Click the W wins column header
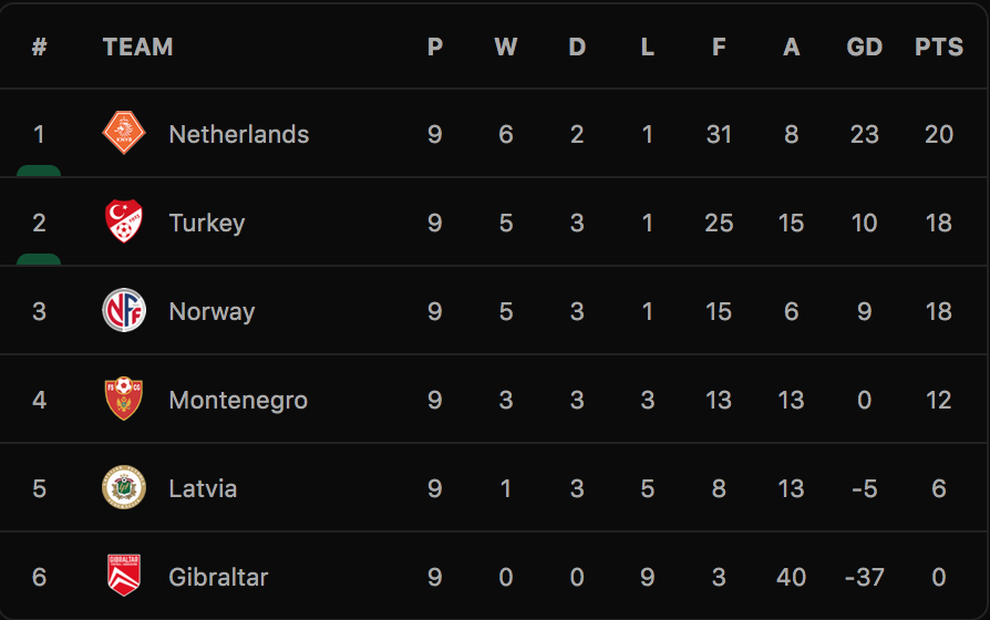This screenshot has width=990, height=620. pos(506,47)
